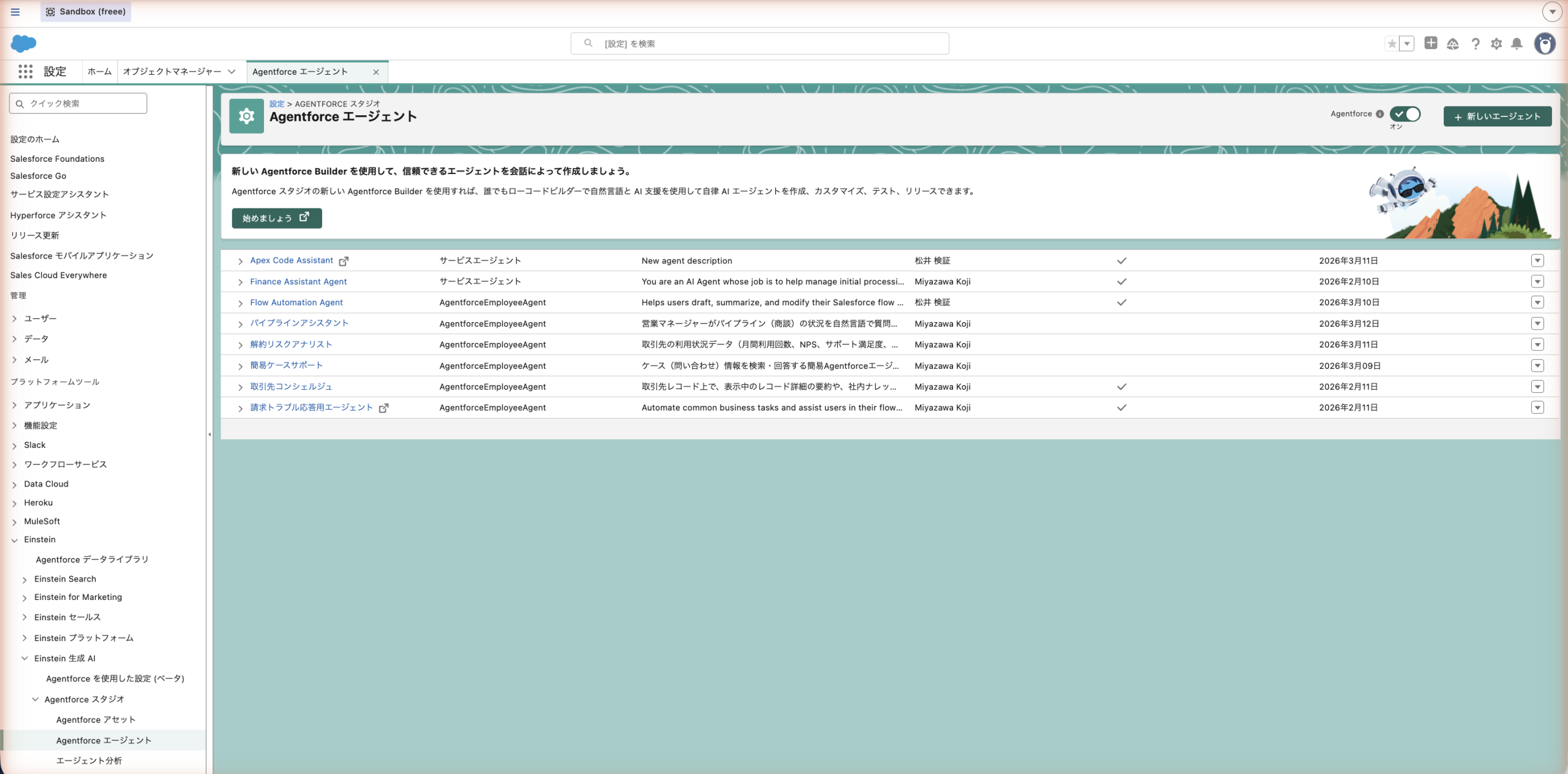
Task: Click the 始めましょう button
Action: point(276,218)
